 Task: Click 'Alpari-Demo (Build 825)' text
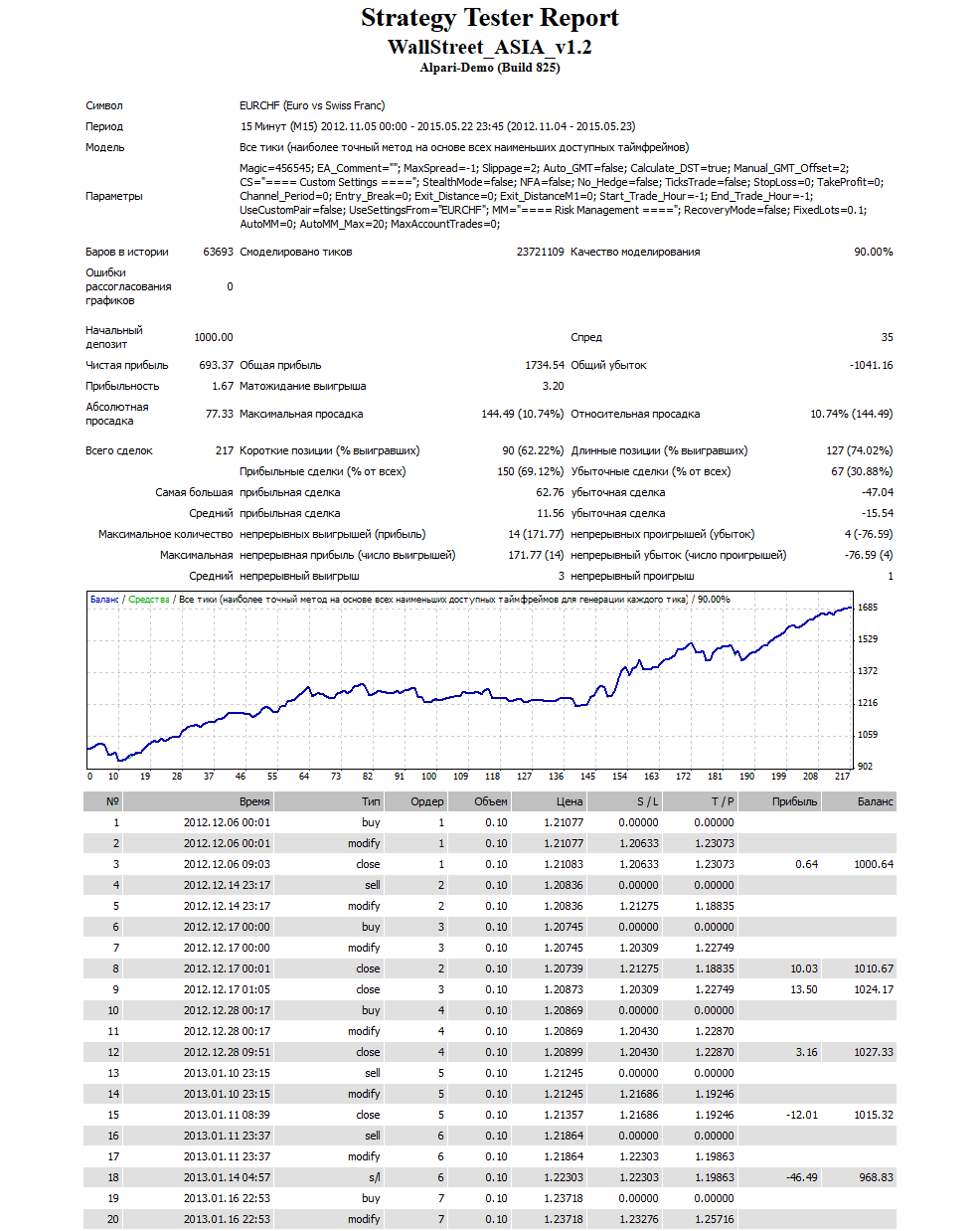pyautogui.click(x=489, y=68)
